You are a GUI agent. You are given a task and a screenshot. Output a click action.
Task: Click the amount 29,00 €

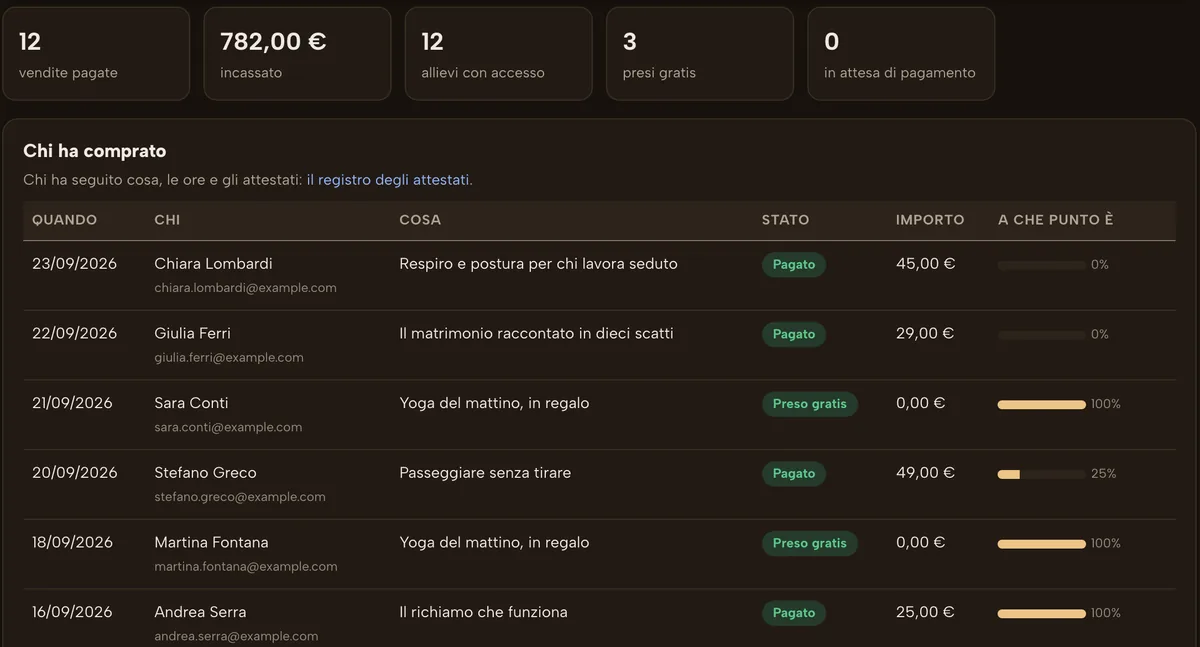(925, 333)
